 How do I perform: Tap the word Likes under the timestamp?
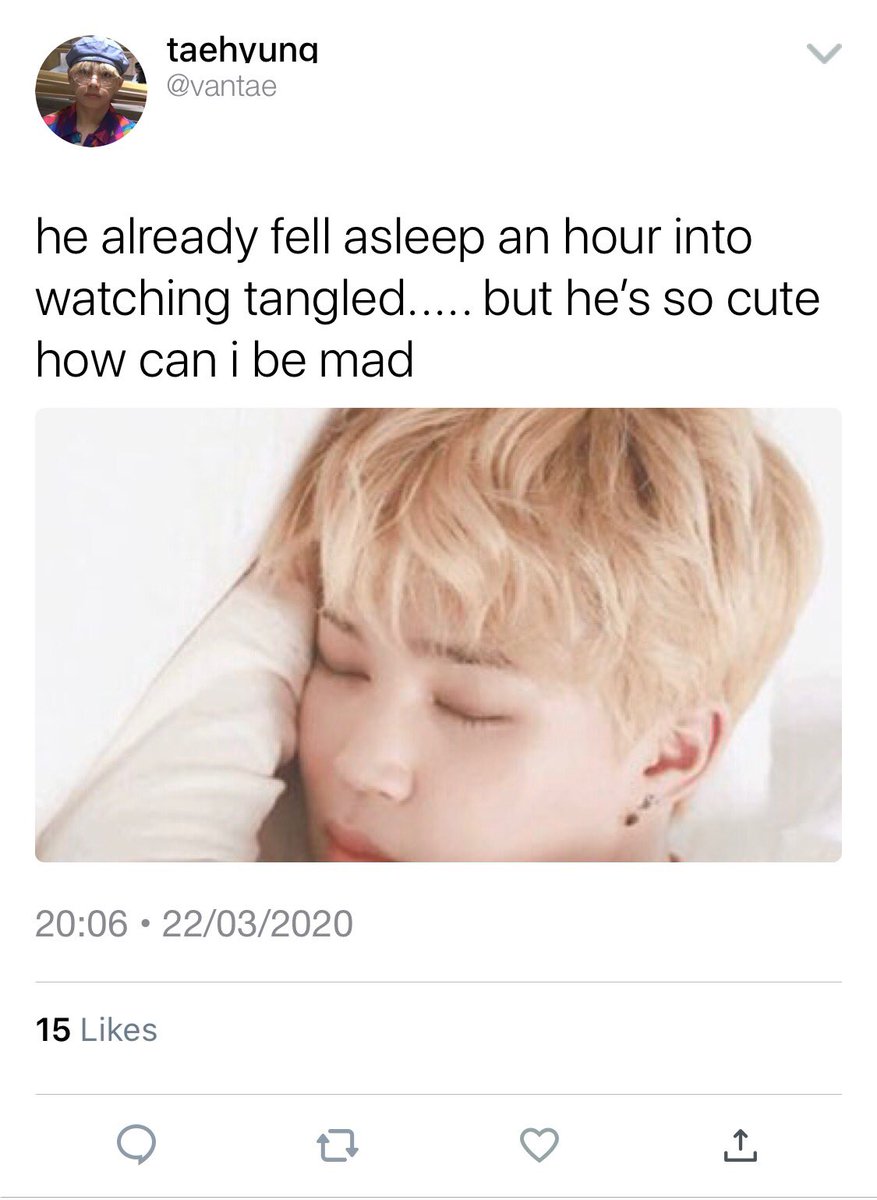118,1029
